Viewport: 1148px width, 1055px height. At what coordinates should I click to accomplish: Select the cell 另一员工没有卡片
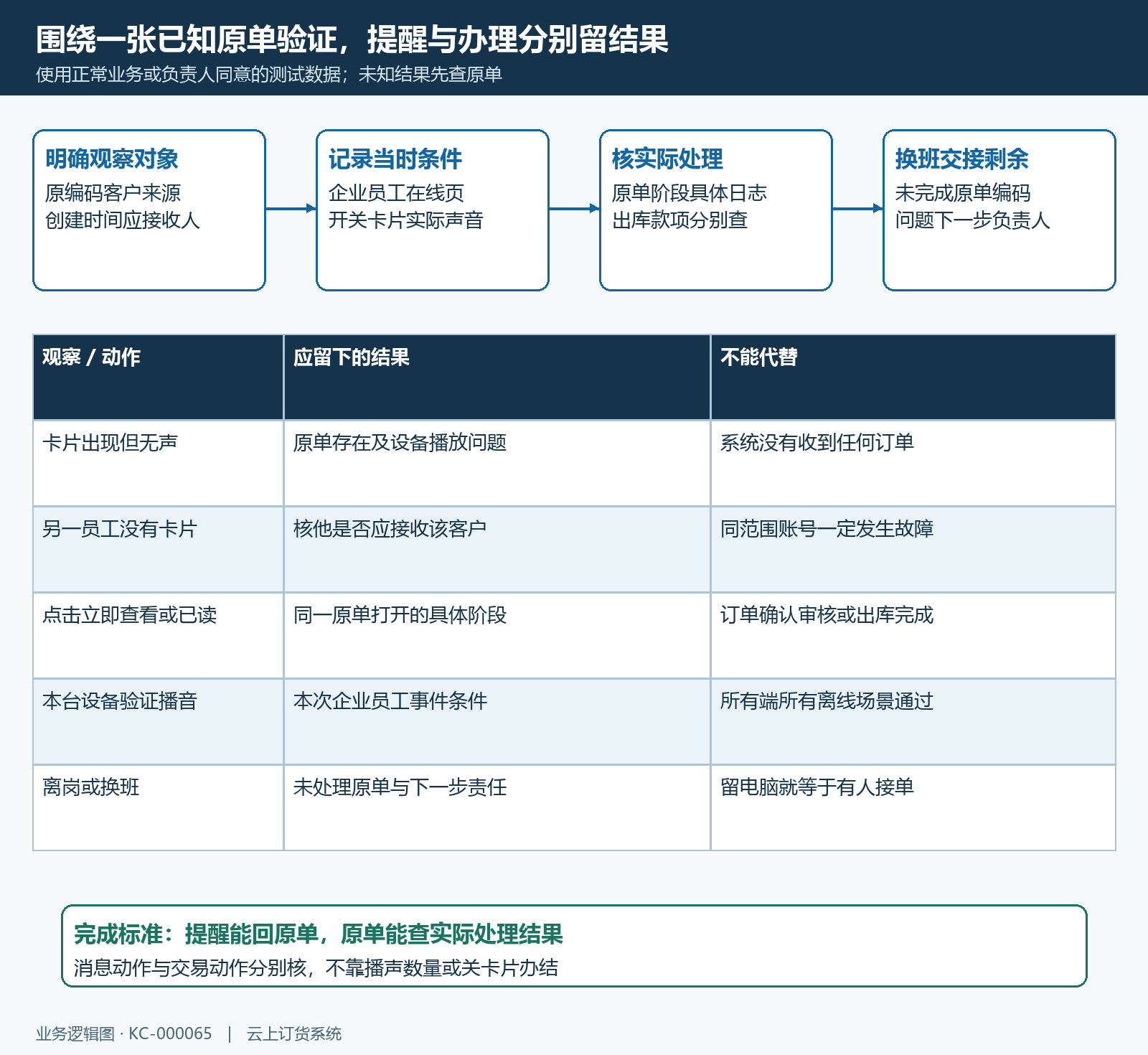tap(158, 549)
